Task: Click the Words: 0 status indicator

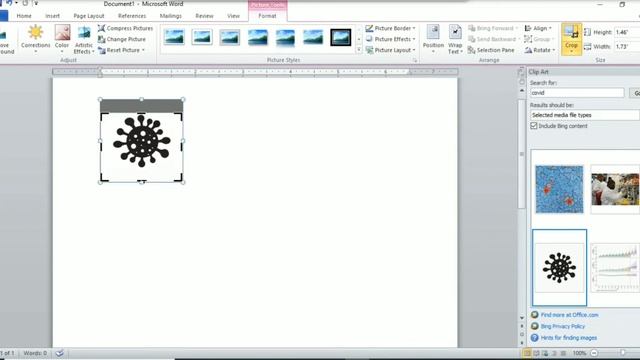Action: (35, 353)
